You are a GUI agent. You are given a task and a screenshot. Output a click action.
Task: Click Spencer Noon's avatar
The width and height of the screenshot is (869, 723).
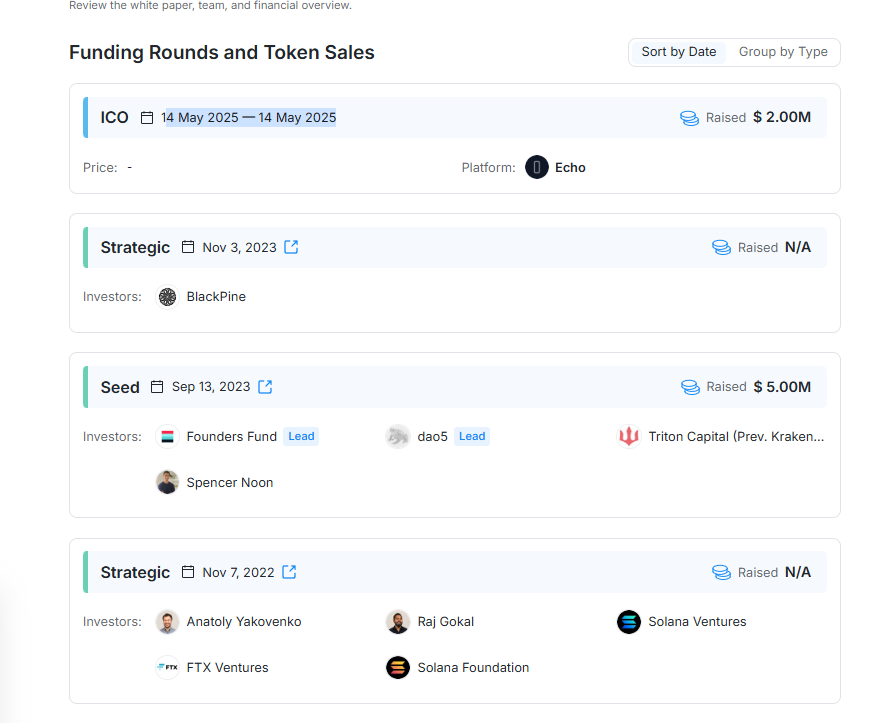click(x=167, y=483)
